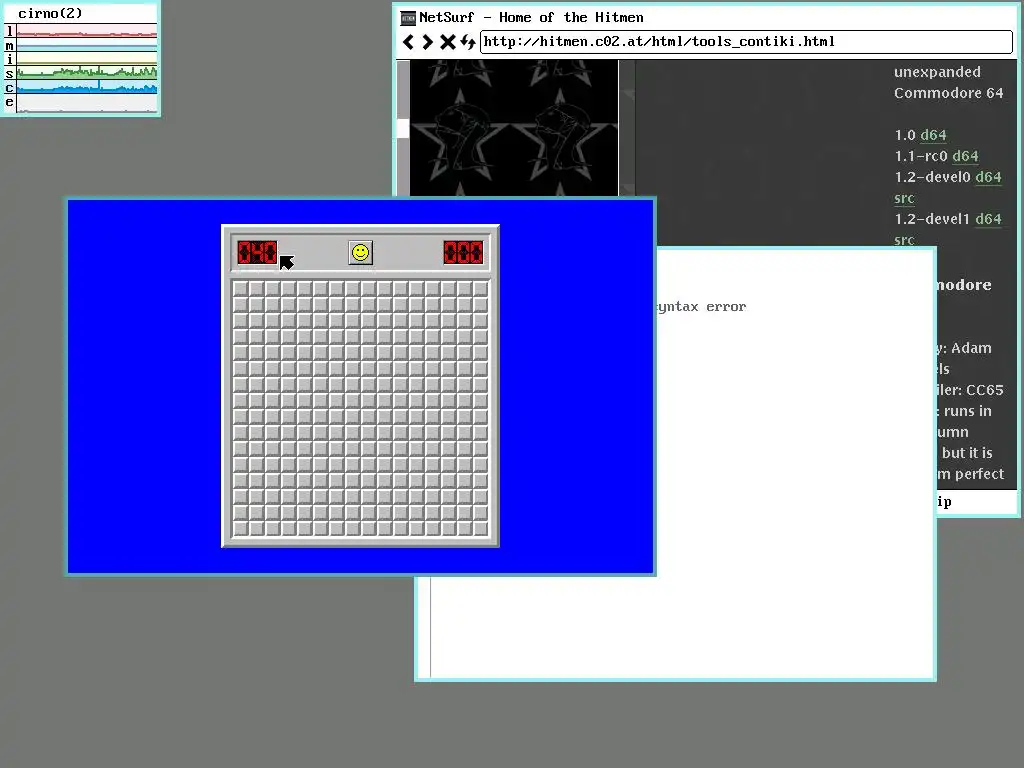Click the NetSurf forward arrow button
1024x768 pixels.
[x=427, y=42]
